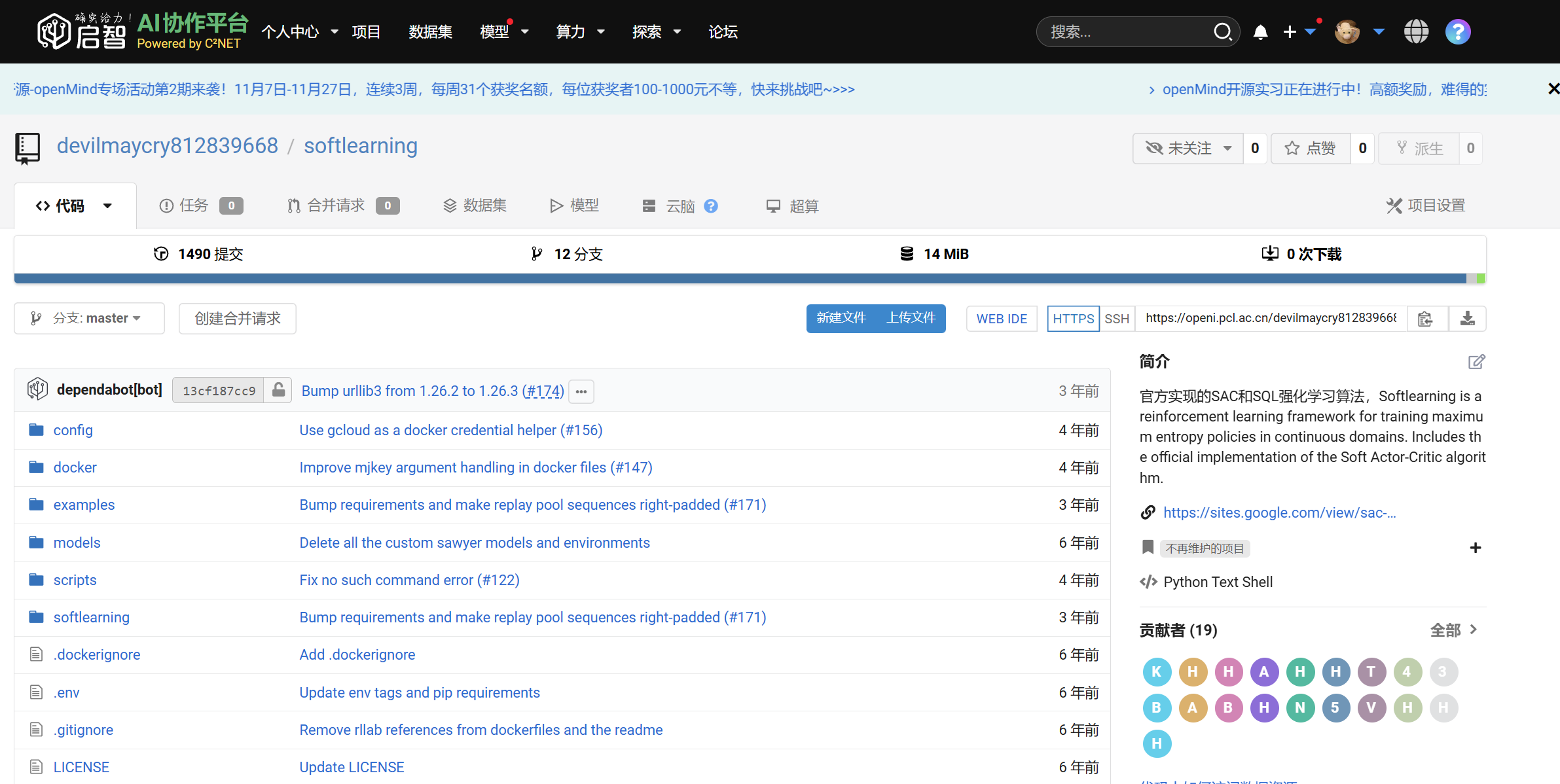Add a topic with plus icon
1560x784 pixels.
click(x=1476, y=548)
